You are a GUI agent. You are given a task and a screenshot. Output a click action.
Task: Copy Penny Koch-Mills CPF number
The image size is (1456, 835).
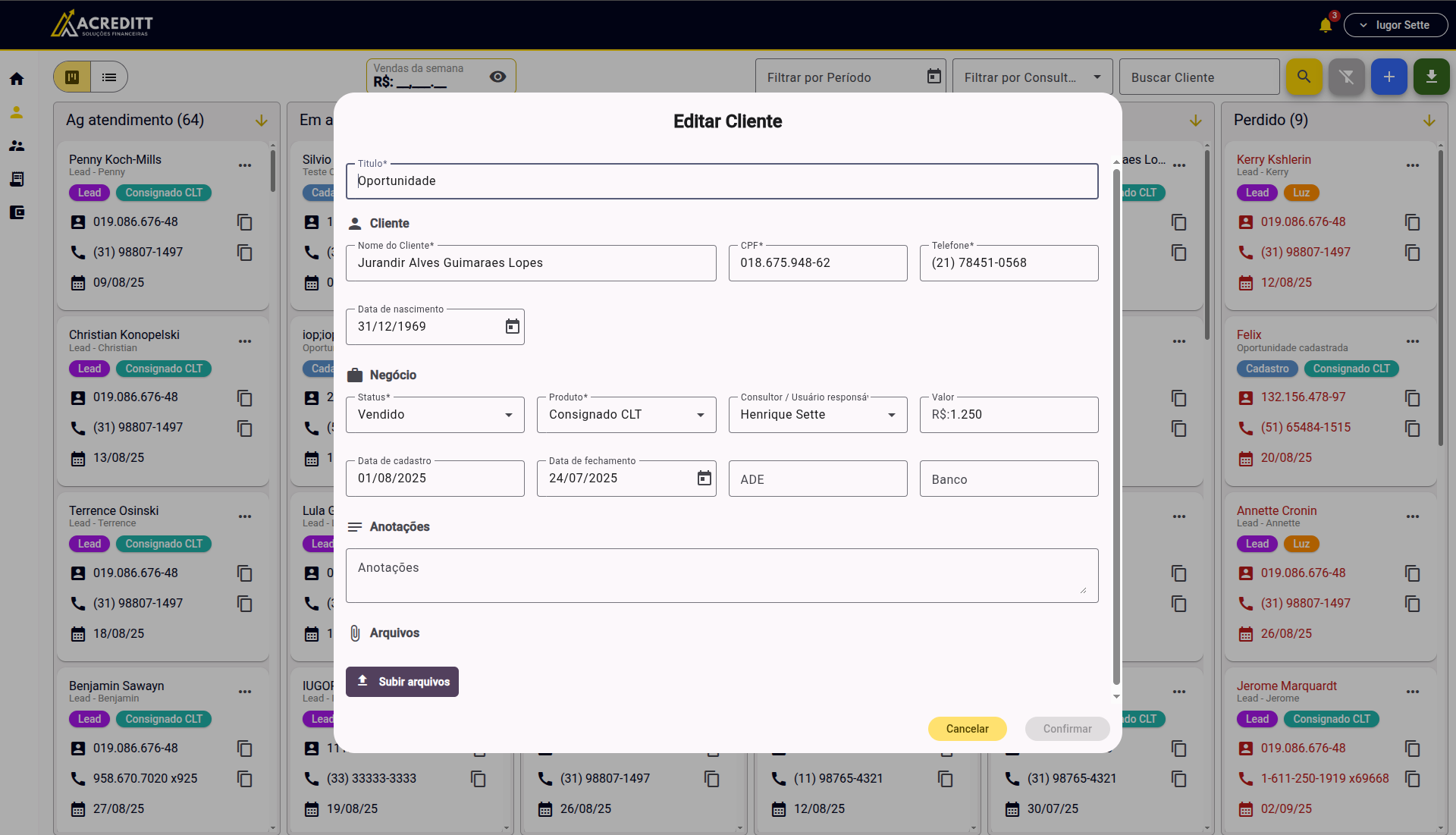pyautogui.click(x=244, y=222)
